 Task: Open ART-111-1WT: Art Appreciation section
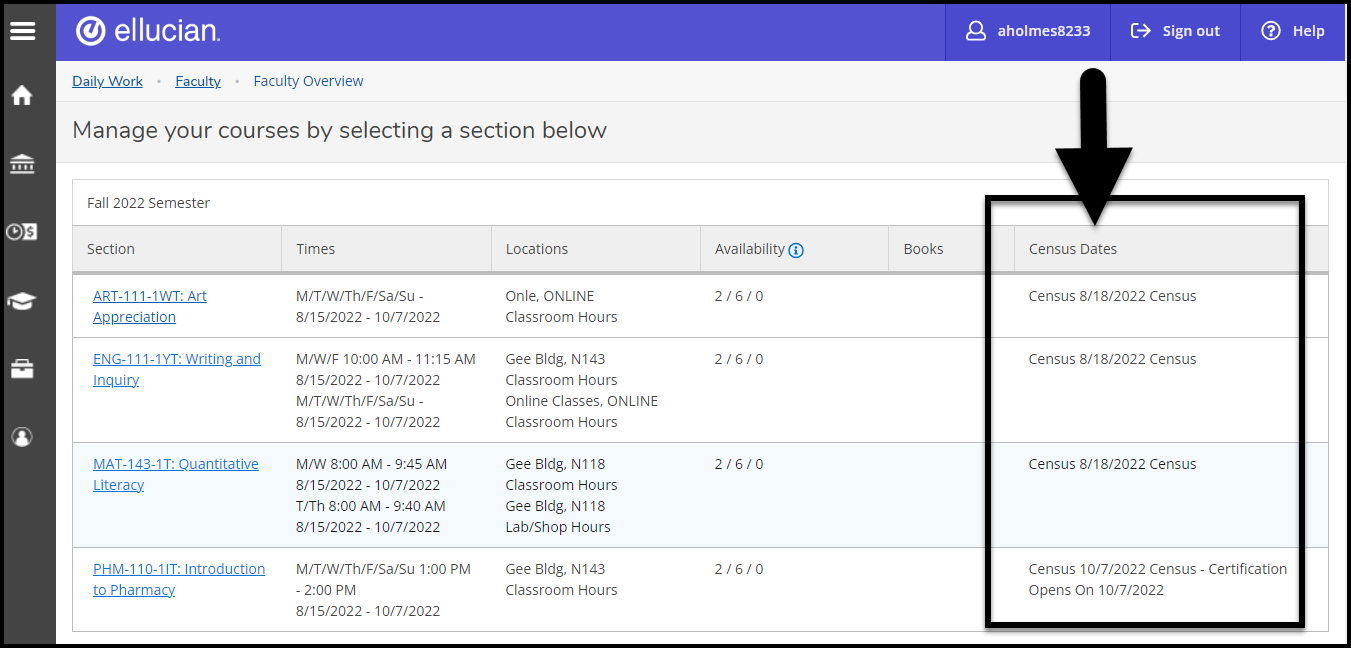pyautogui.click(x=150, y=306)
